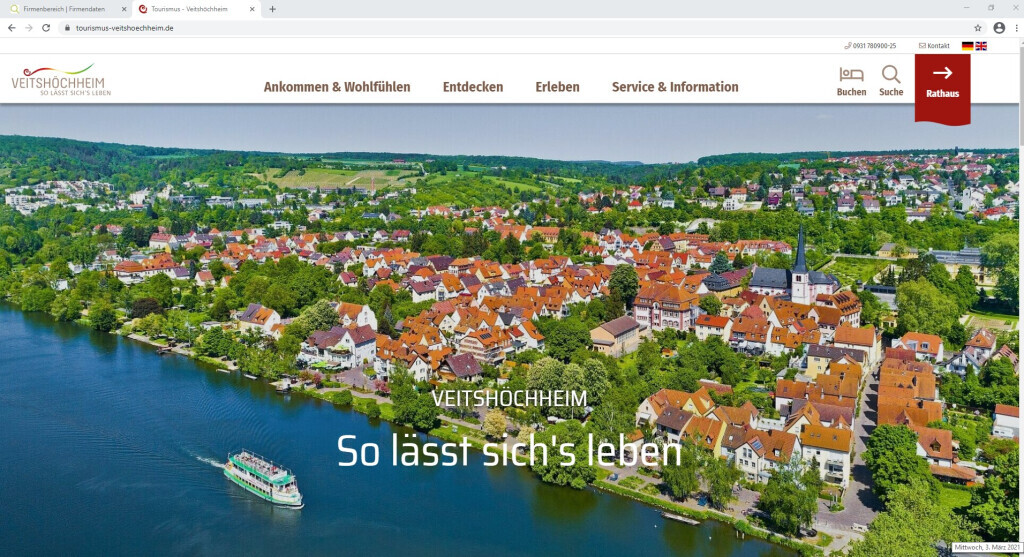Open Ankommen & Wohlfühlen menu

(337, 87)
